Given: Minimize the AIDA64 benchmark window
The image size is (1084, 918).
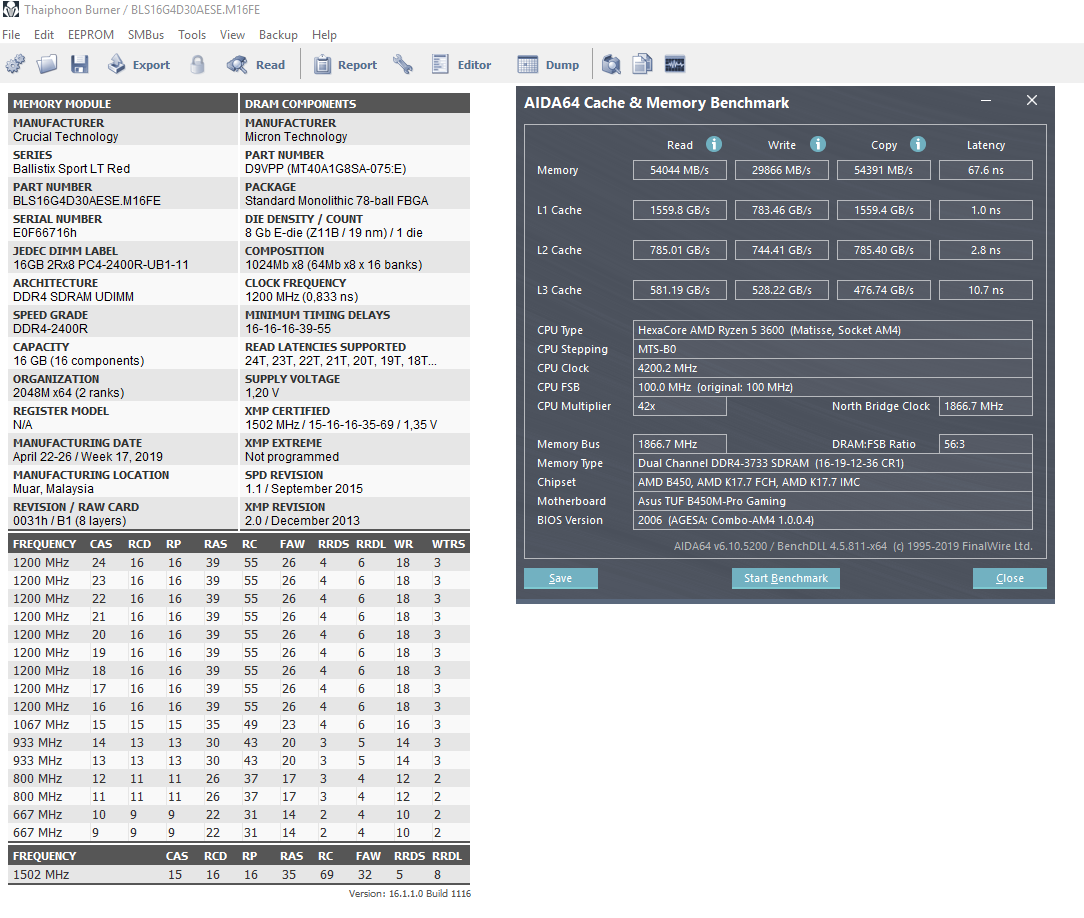Looking at the screenshot, I should [x=986, y=101].
